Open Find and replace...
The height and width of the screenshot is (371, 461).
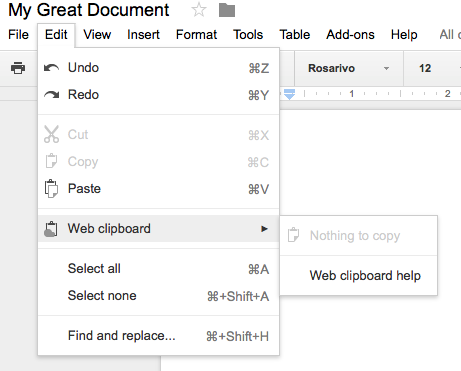point(159,336)
